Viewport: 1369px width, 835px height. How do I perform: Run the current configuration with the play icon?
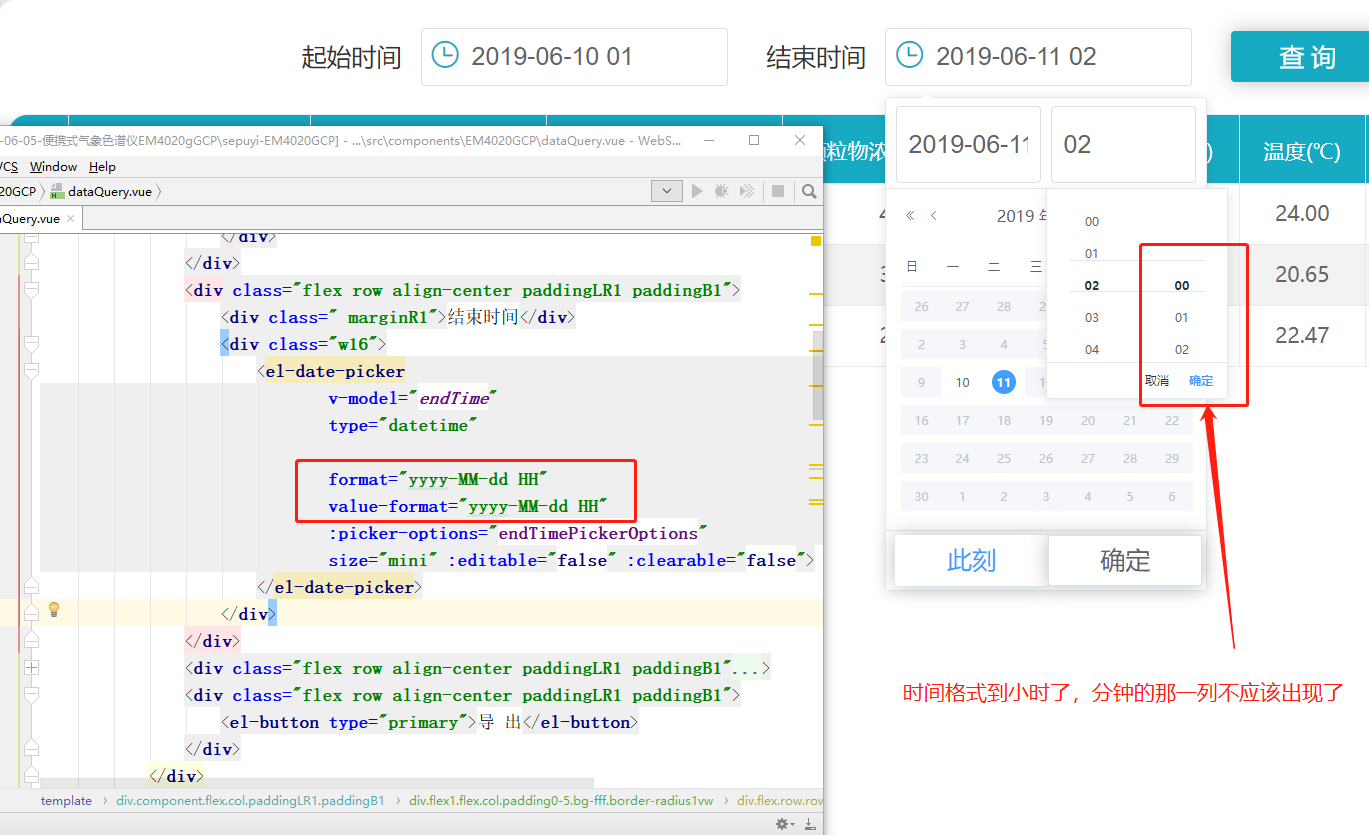point(695,190)
